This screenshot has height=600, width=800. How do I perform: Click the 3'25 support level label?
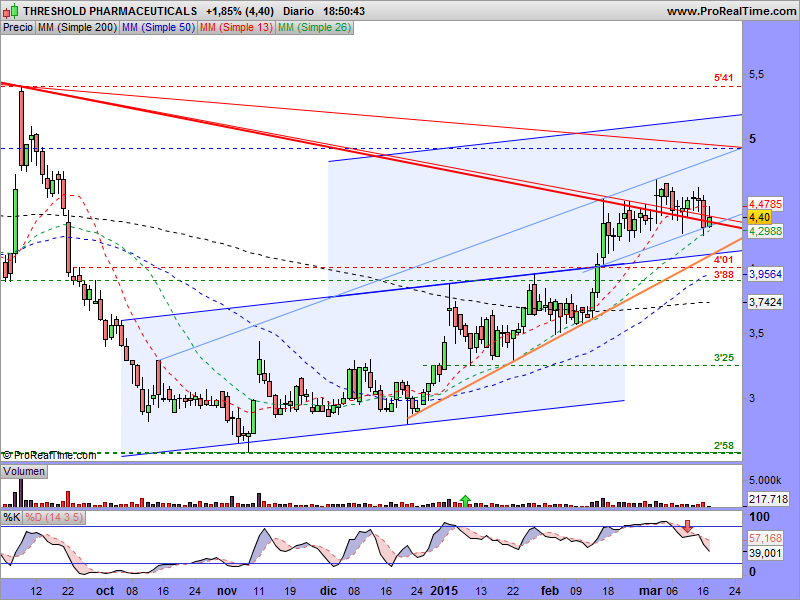click(x=723, y=358)
